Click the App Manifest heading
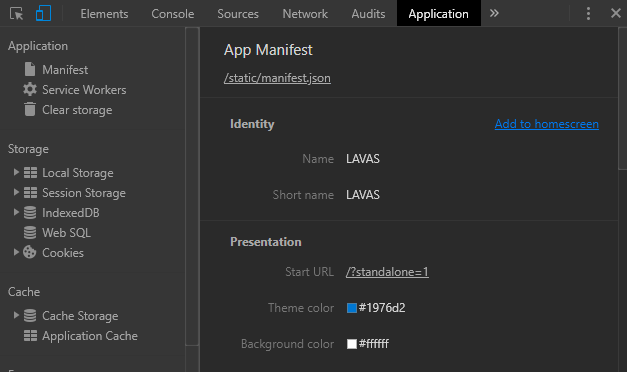The height and width of the screenshot is (372, 627). click(268, 50)
